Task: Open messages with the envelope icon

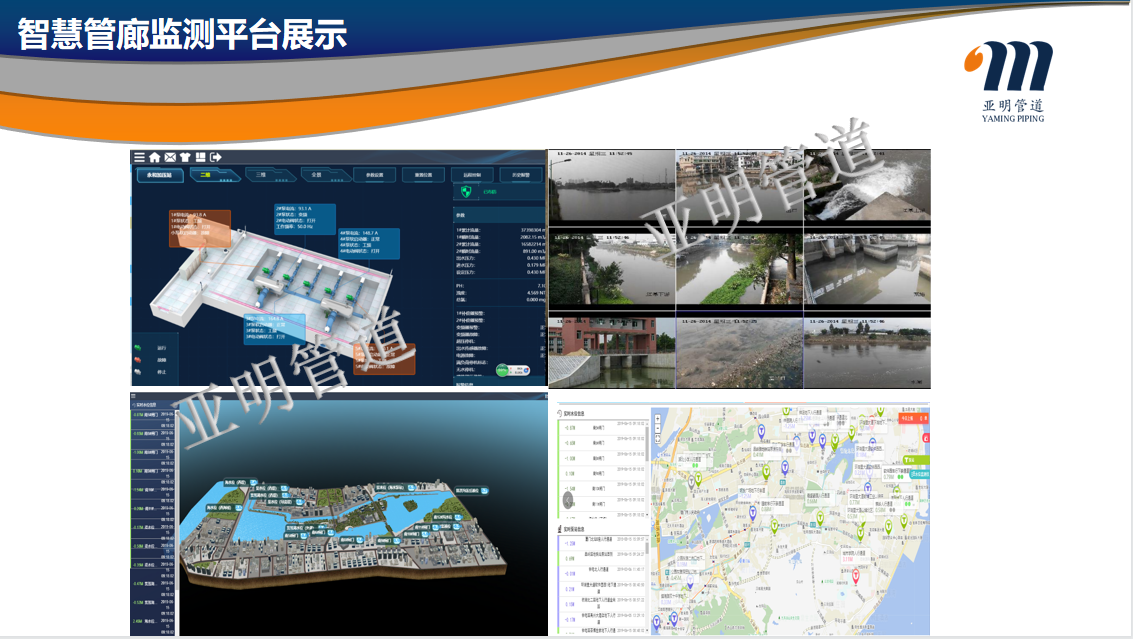Action: (170, 157)
